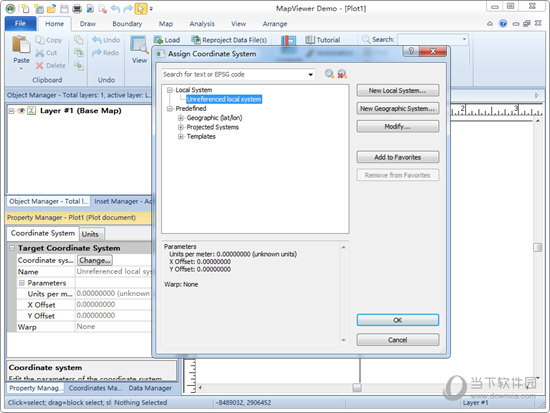Expand the Projected Systems node
Viewport: 550px width, 413px height.
(181, 127)
